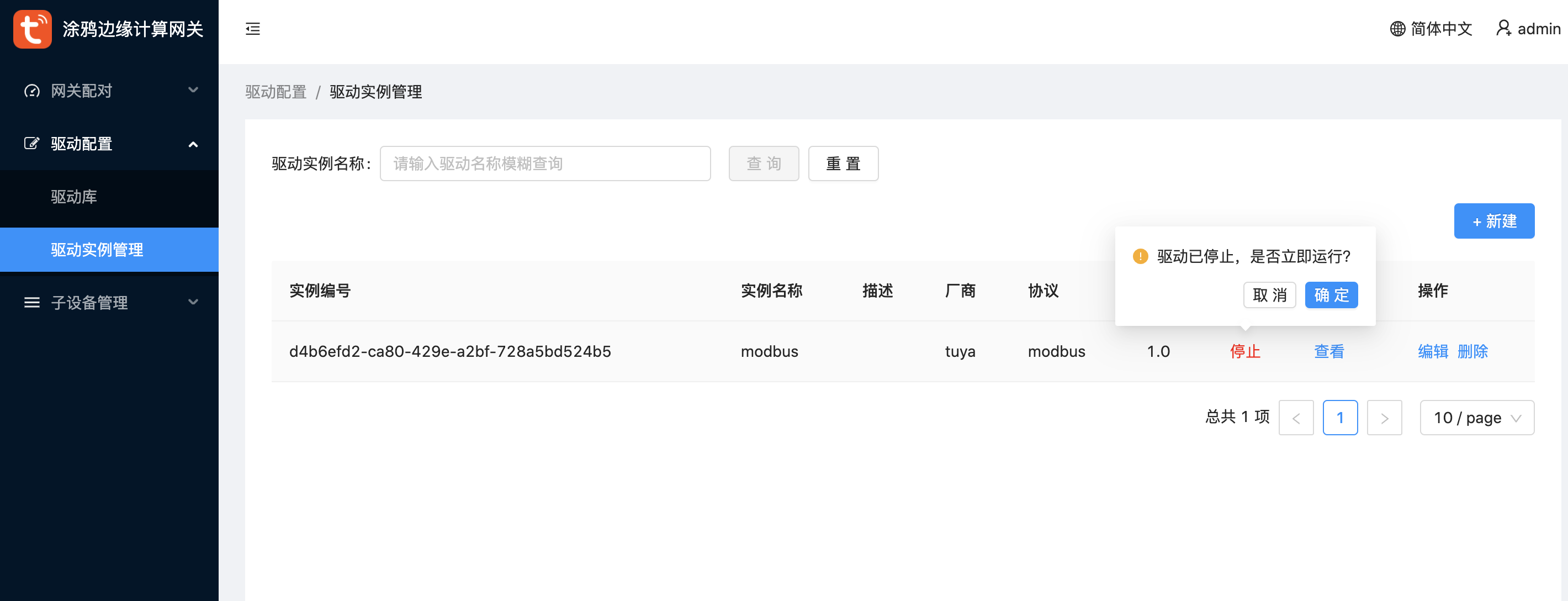The image size is (1568, 601).
Task: Click the 重置 reset button
Action: (x=843, y=163)
